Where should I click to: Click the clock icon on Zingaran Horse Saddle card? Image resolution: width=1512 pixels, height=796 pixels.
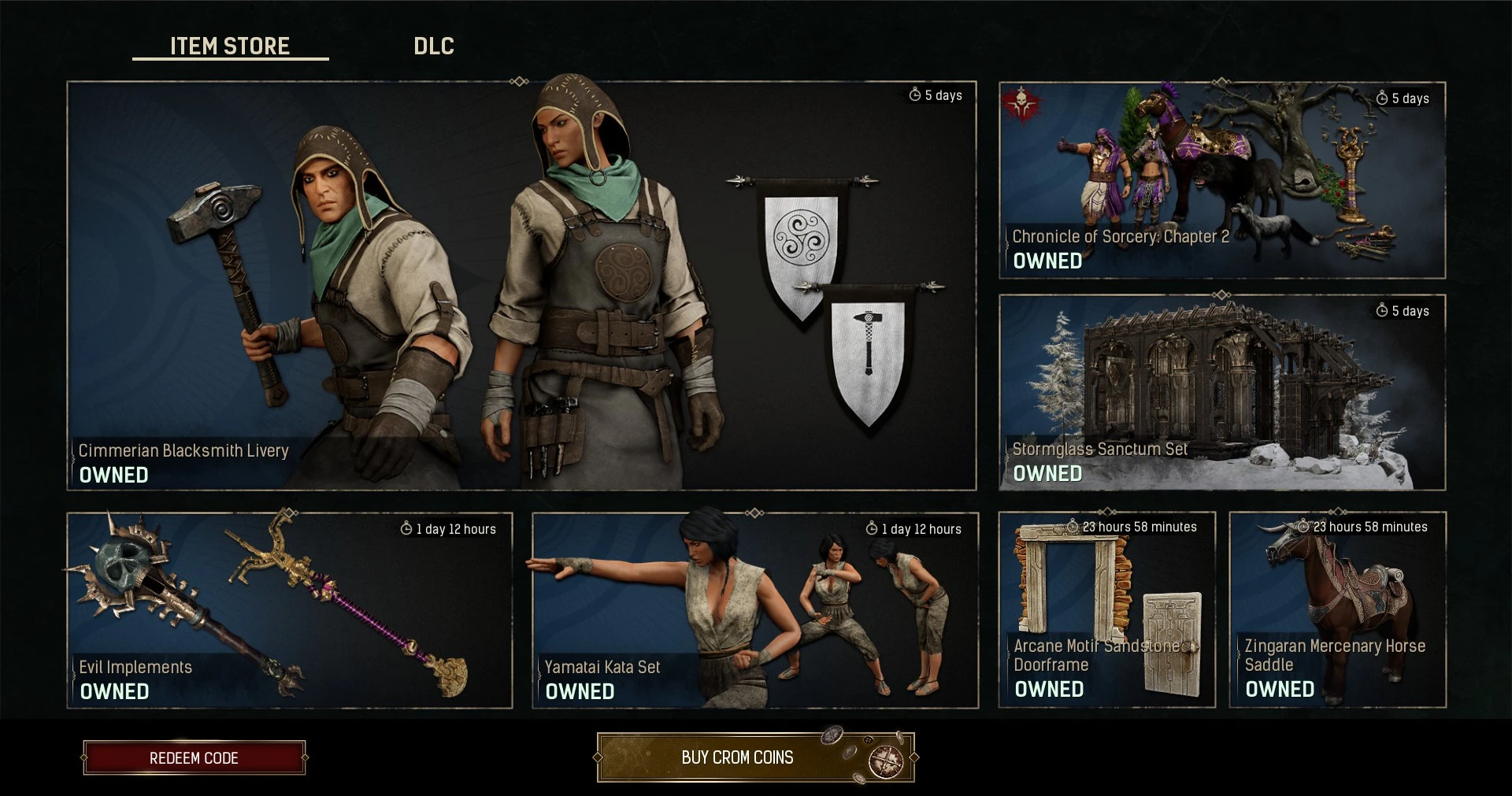point(1303,526)
